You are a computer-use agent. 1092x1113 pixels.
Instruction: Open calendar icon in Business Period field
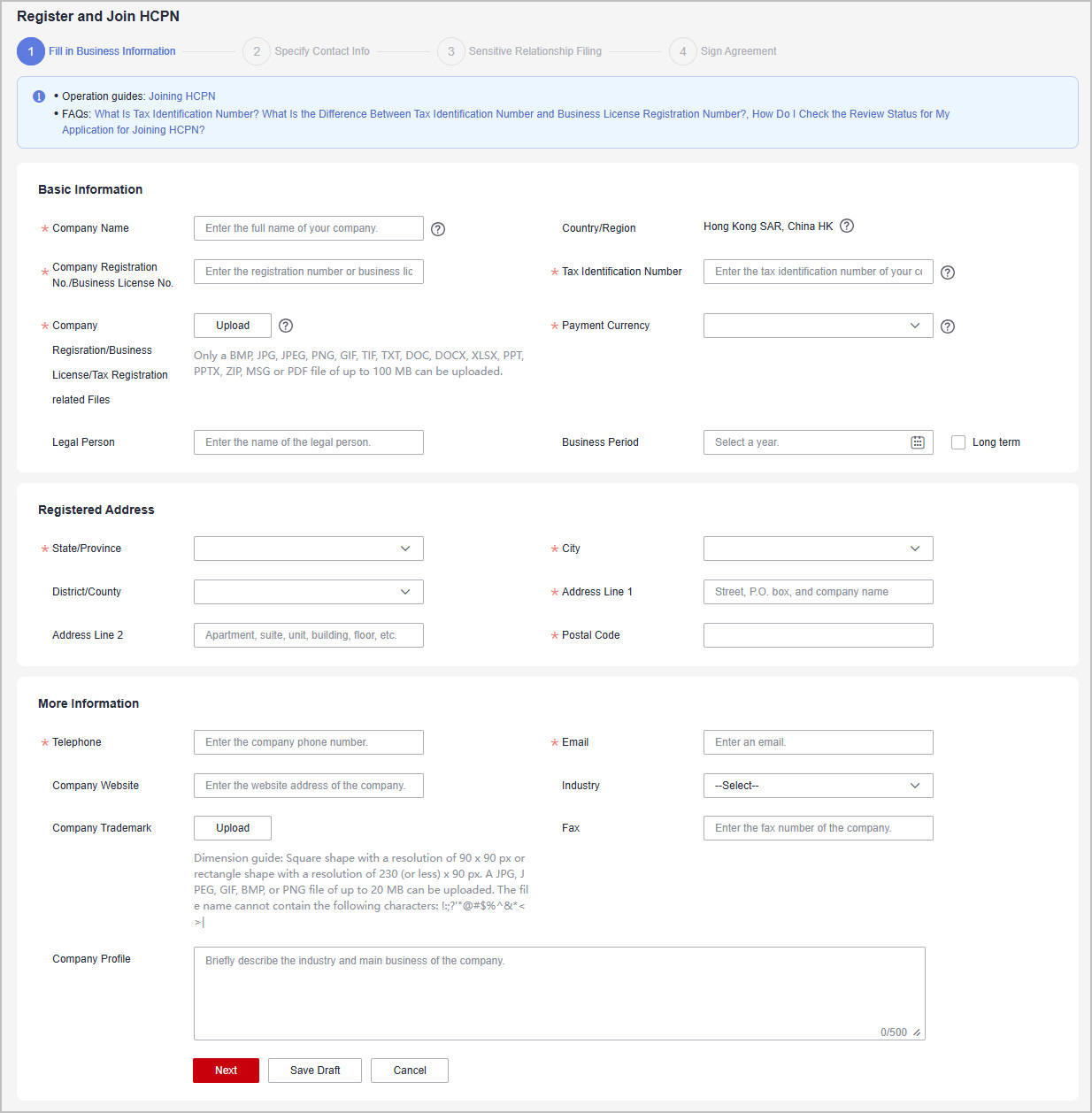[918, 442]
